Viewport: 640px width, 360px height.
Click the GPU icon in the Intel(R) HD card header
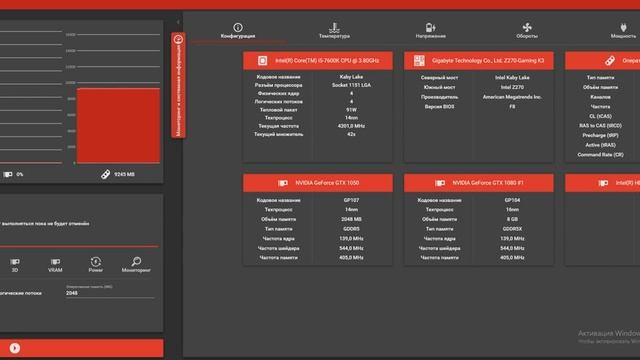[x=603, y=183]
